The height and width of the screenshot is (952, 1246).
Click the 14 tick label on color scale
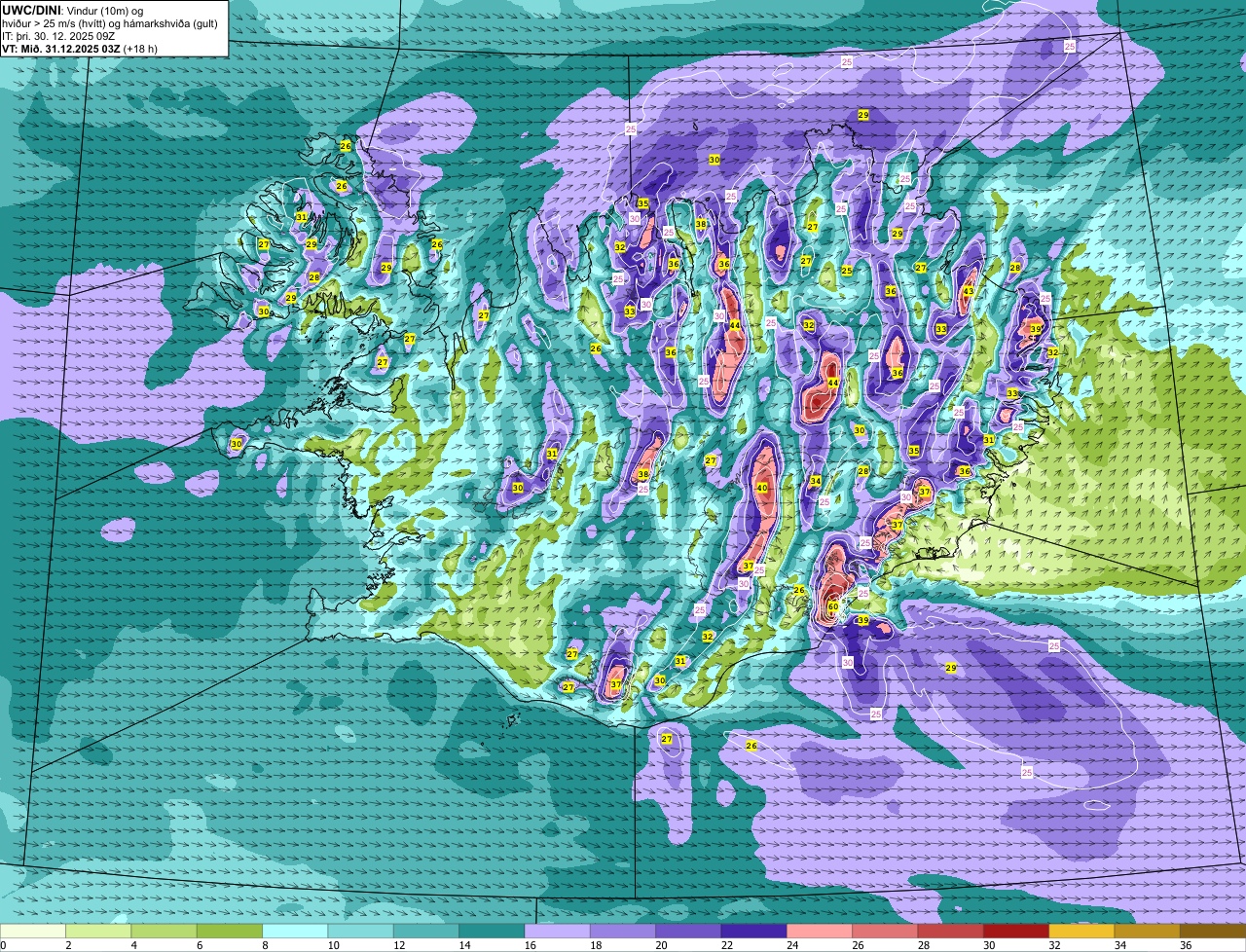click(464, 944)
